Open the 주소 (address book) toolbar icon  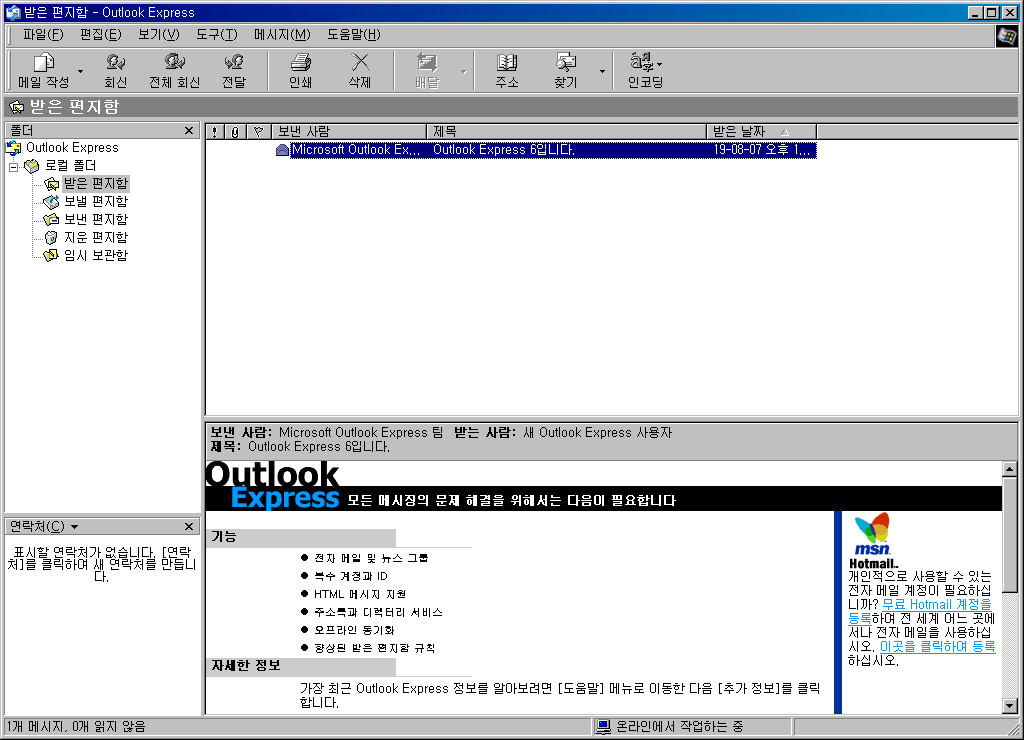tap(507, 70)
